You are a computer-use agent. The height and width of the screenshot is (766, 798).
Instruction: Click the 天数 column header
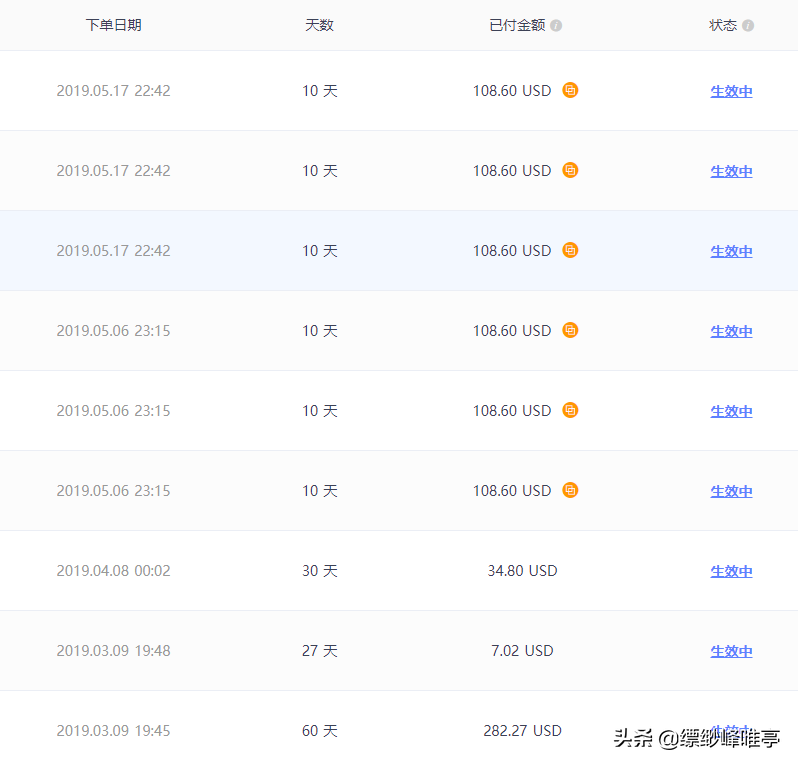point(319,25)
